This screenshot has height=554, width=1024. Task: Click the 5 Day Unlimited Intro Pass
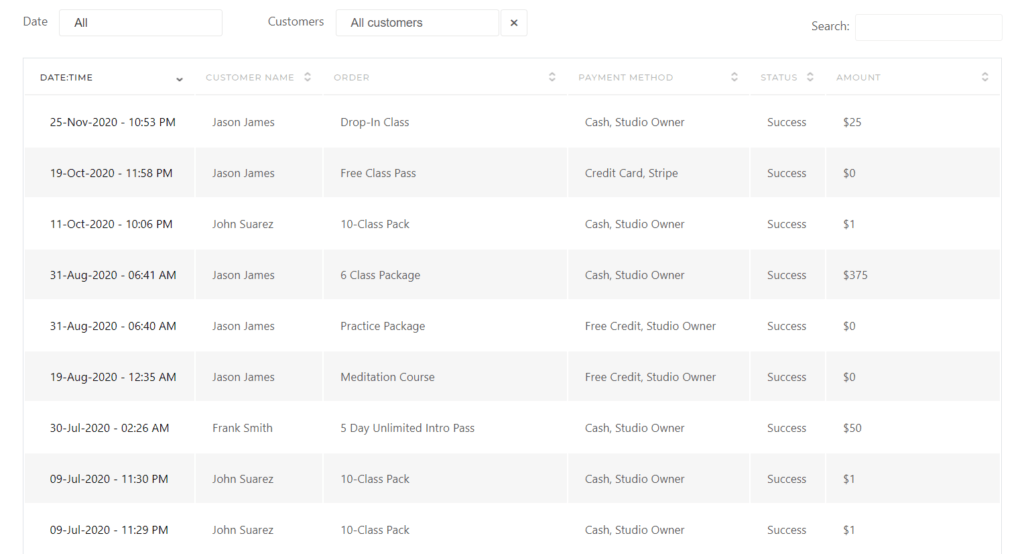click(407, 428)
